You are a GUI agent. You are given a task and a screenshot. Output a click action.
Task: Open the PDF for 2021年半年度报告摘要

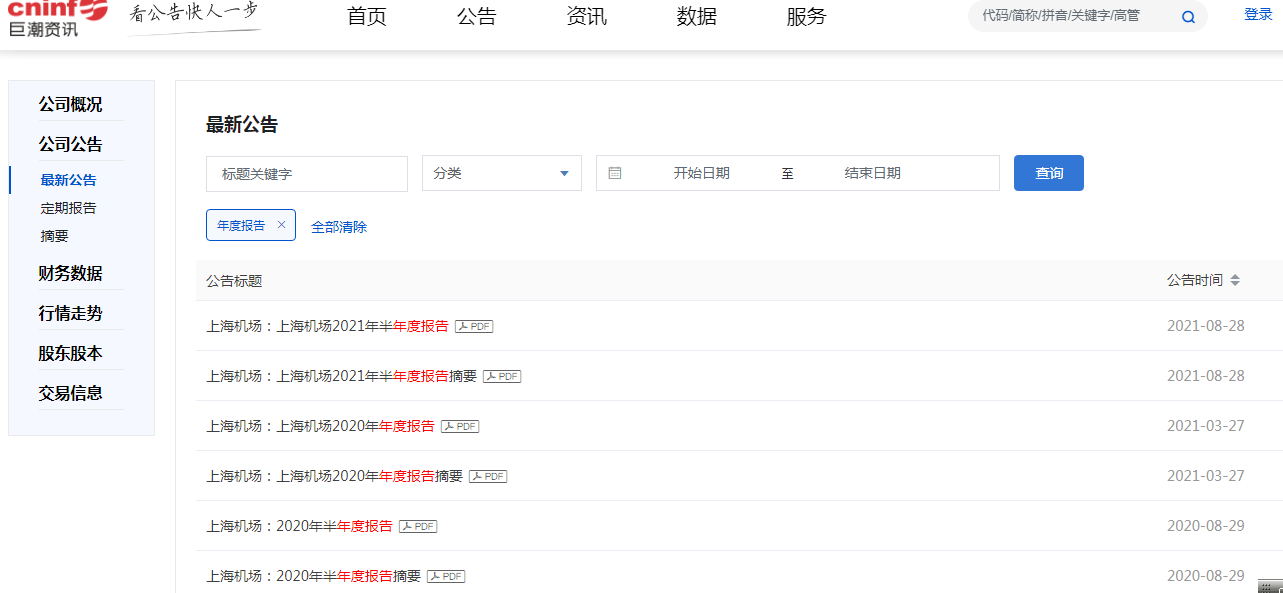tap(500, 376)
